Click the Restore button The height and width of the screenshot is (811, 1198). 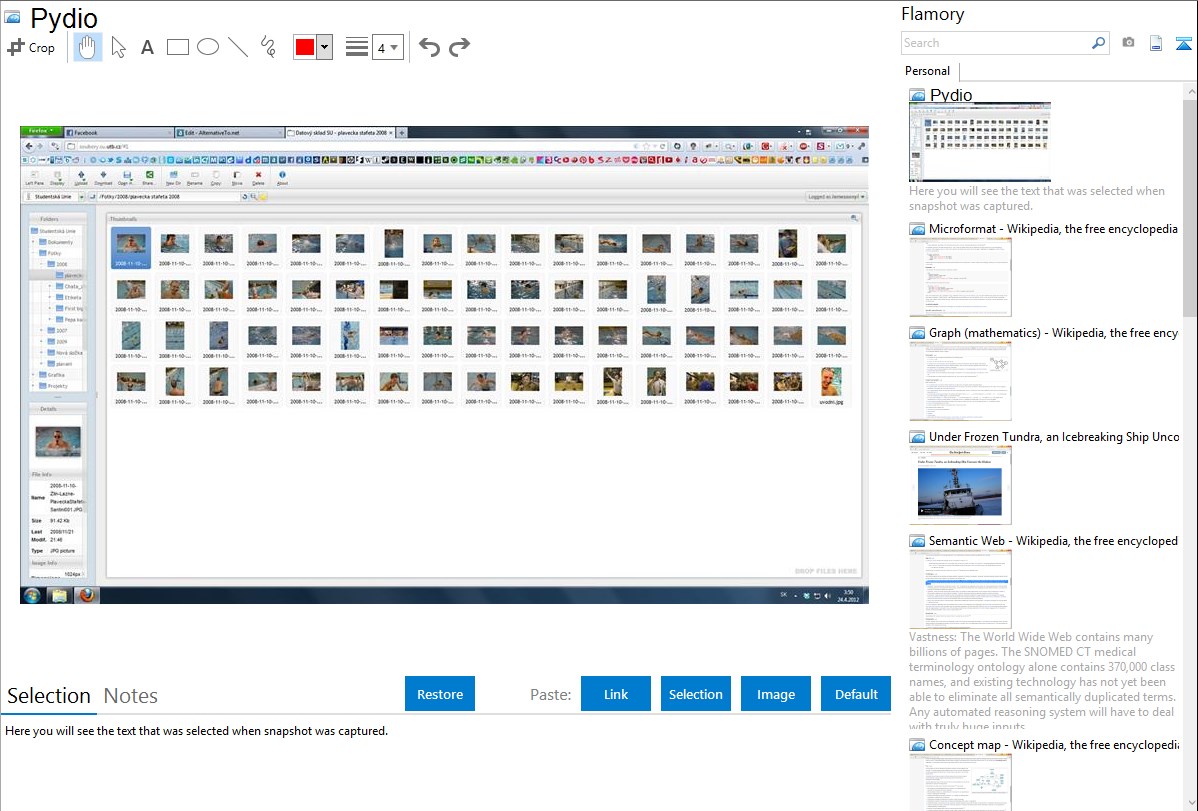click(440, 694)
